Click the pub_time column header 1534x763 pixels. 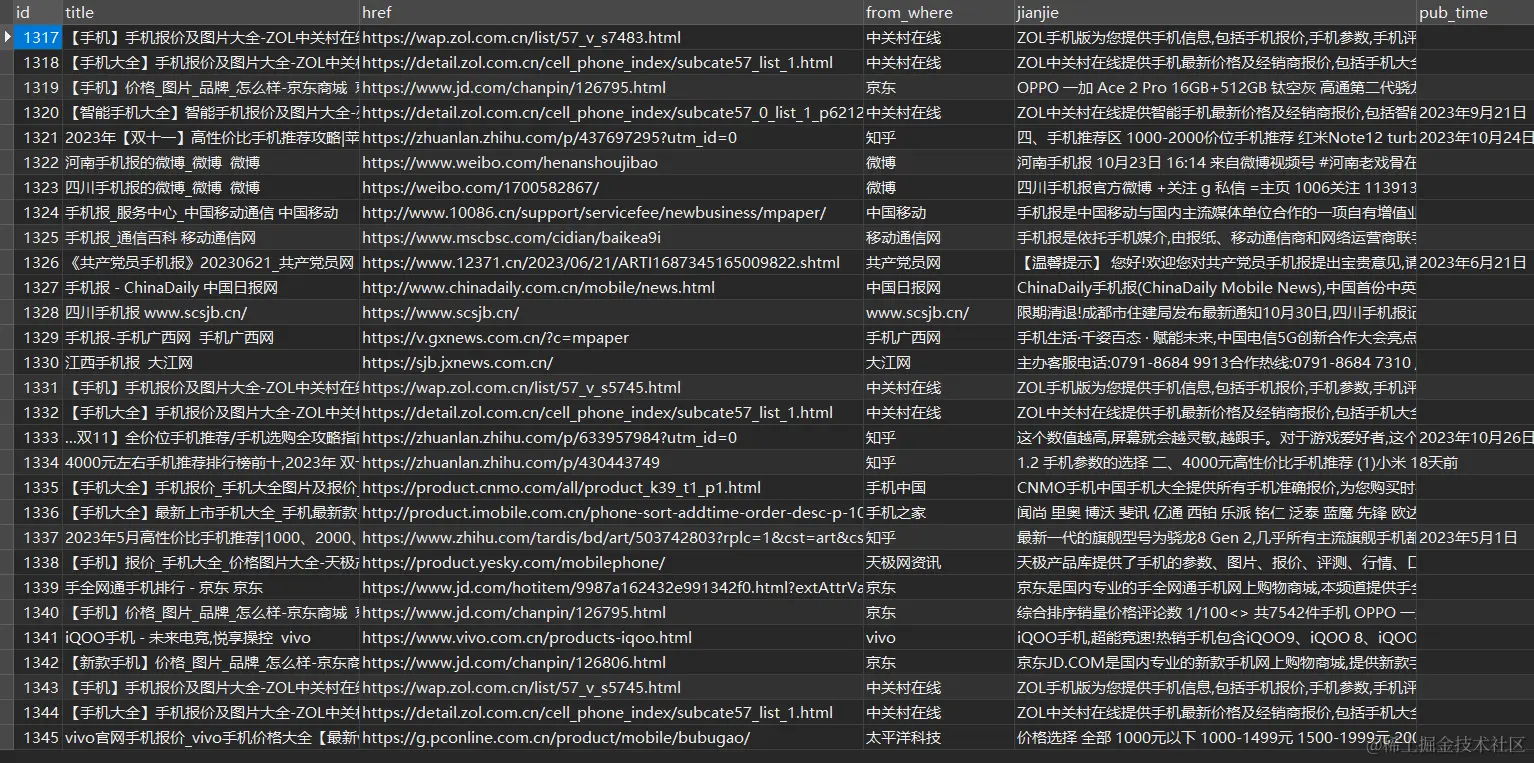[1475, 13]
